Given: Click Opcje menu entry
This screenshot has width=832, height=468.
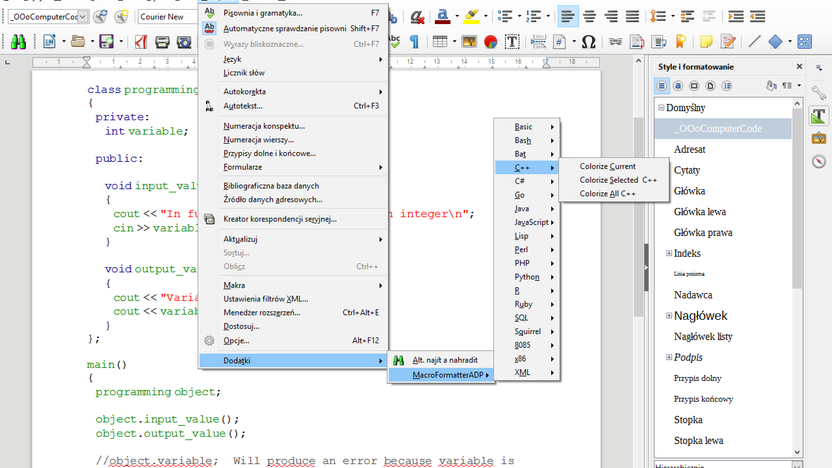Looking at the screenshot, I should 293,341.
